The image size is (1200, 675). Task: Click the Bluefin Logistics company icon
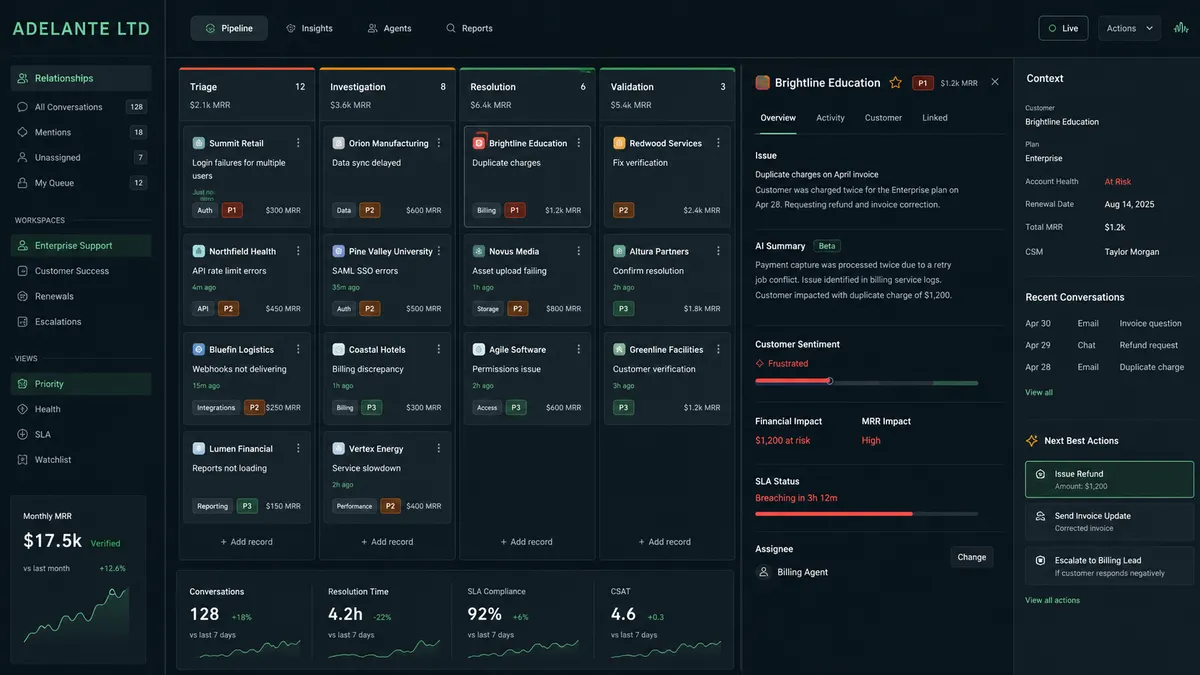tap(199, 350)
